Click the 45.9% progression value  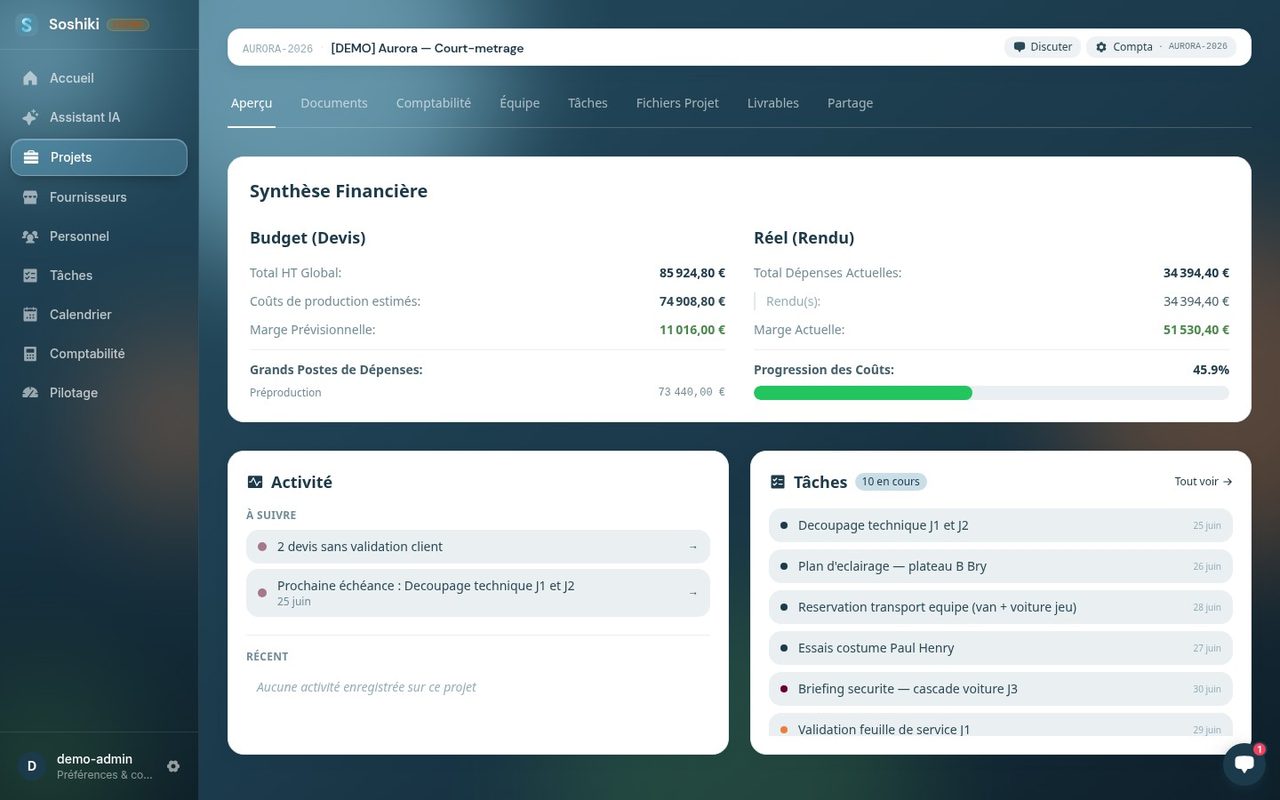(1211, 370)
